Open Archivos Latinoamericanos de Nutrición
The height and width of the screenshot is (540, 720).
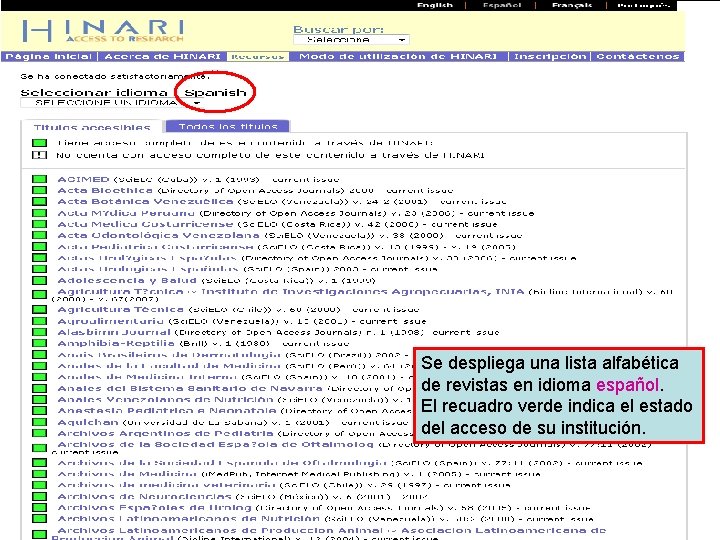(x=188, y=518)
